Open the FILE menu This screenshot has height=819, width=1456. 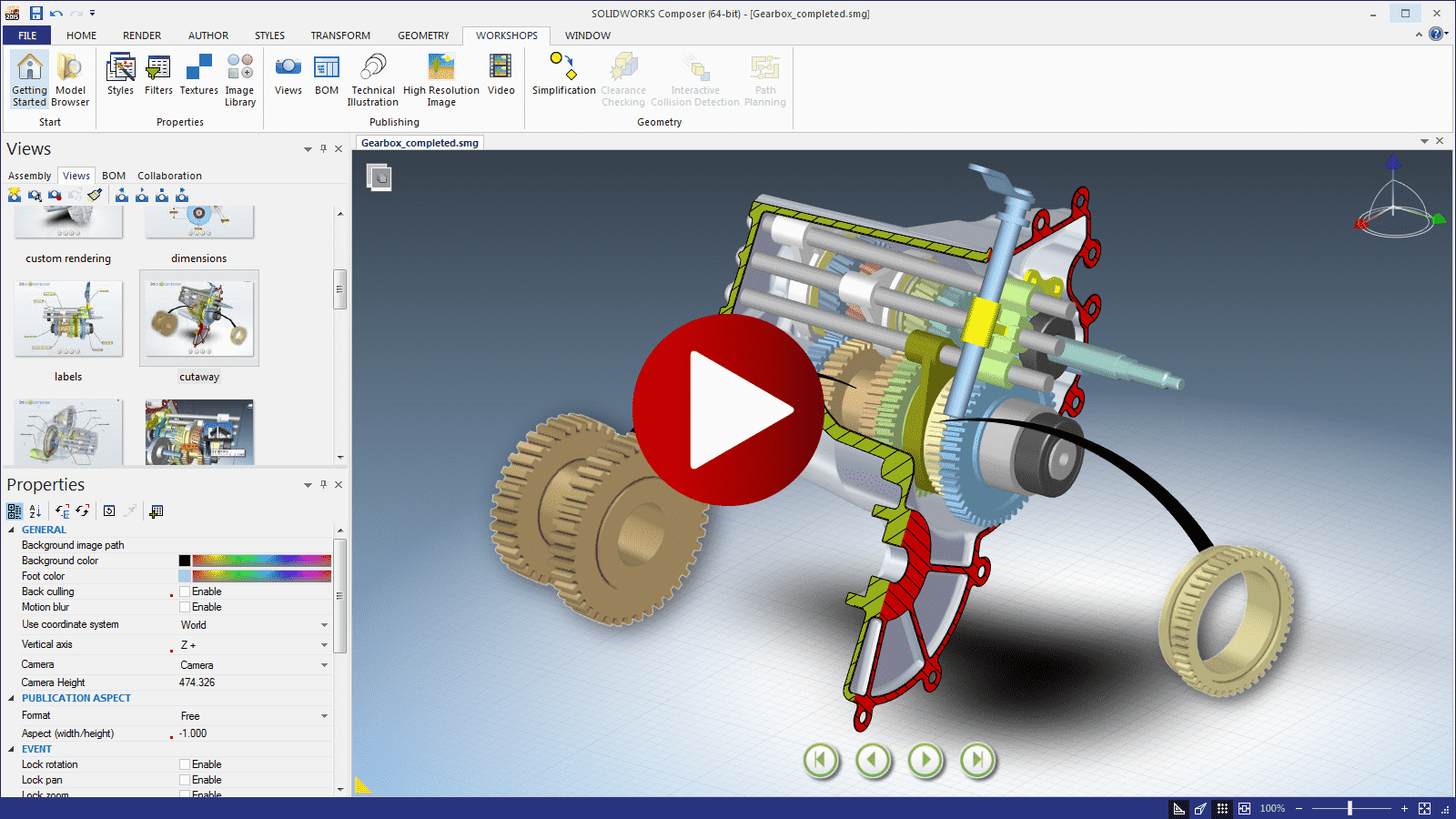pos(27,35)
